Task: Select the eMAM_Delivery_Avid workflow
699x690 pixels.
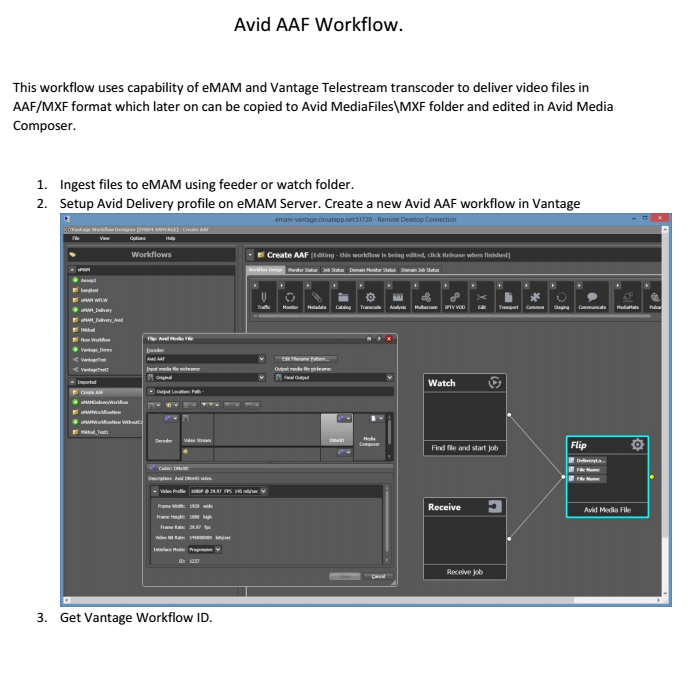Action: coord(102,320)
